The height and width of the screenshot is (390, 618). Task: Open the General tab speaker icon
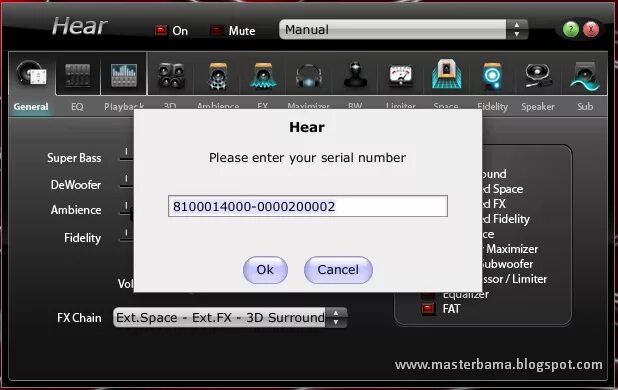(32, 74)
